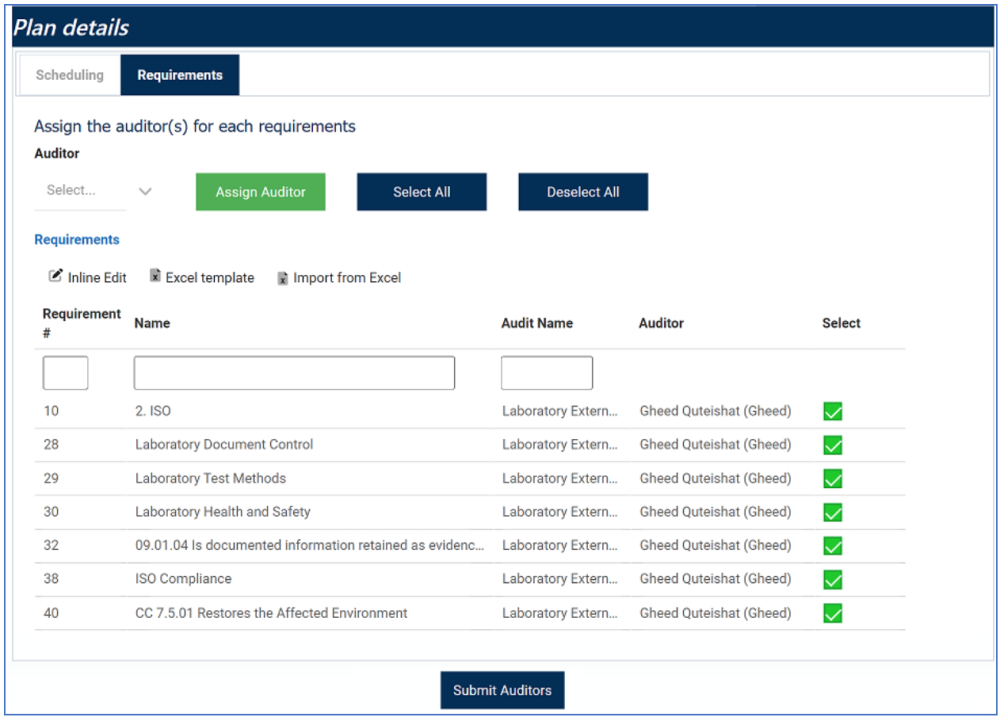Toggle checkbox for Laboratory Test Methods row
The height and width of the screenshot is (721, 1000).
[x=832, y=479]
